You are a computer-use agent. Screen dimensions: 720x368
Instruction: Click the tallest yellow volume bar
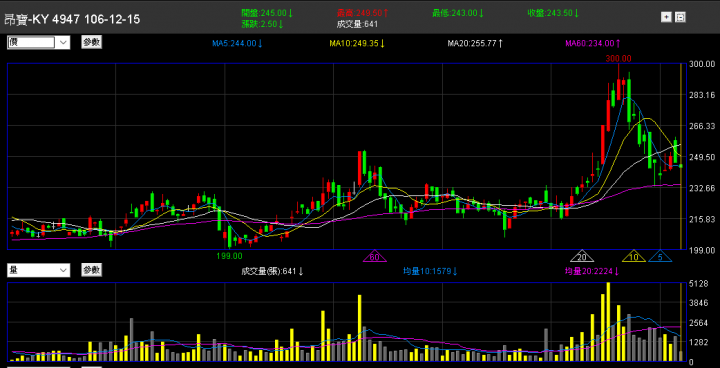[608, 322]
